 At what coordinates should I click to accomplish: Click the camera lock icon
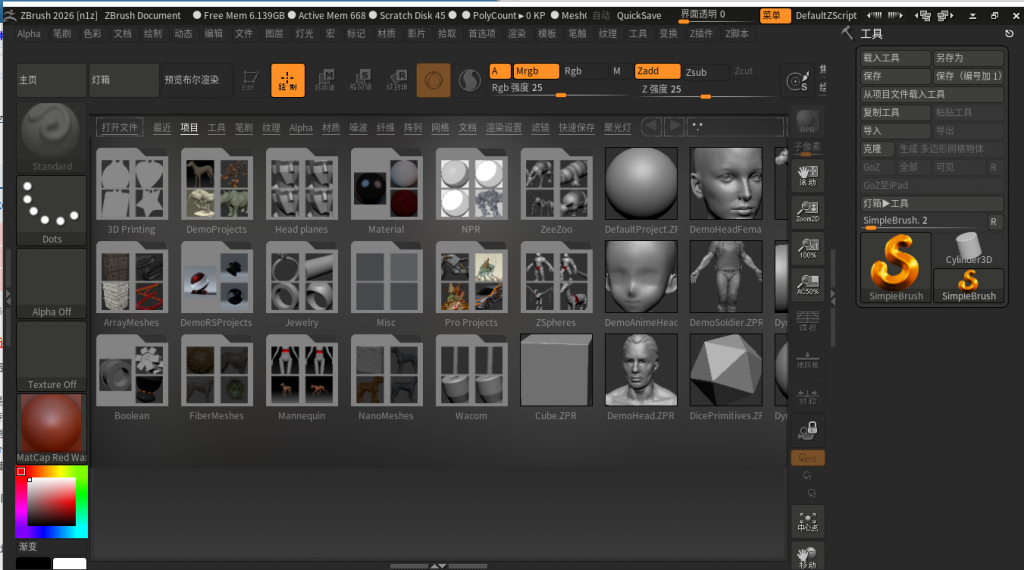(x=808, y=430)
